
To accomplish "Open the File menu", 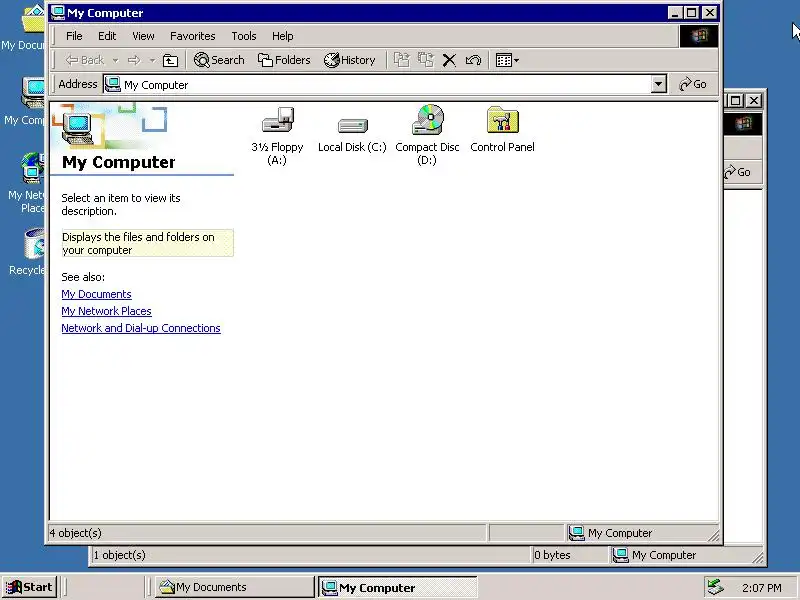I will pyautogui.click(x=74, y=36).
